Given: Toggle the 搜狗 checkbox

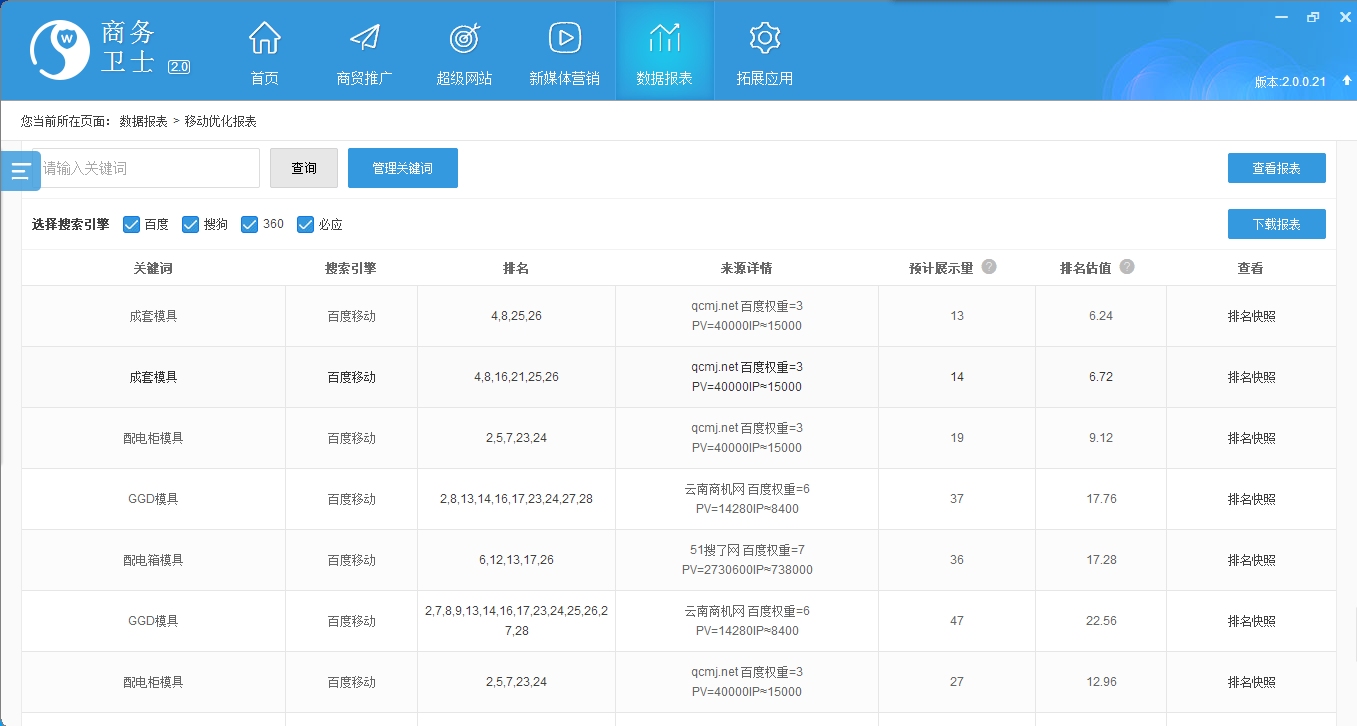Looking at the screenshot, I should pyautogui.click(x=190, y=224).
